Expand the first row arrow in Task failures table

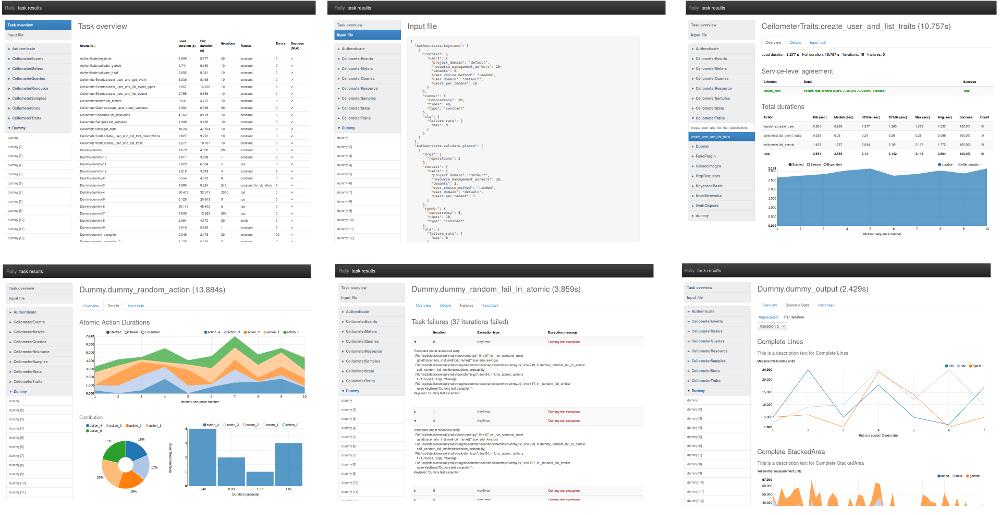(x=416, y=341)
